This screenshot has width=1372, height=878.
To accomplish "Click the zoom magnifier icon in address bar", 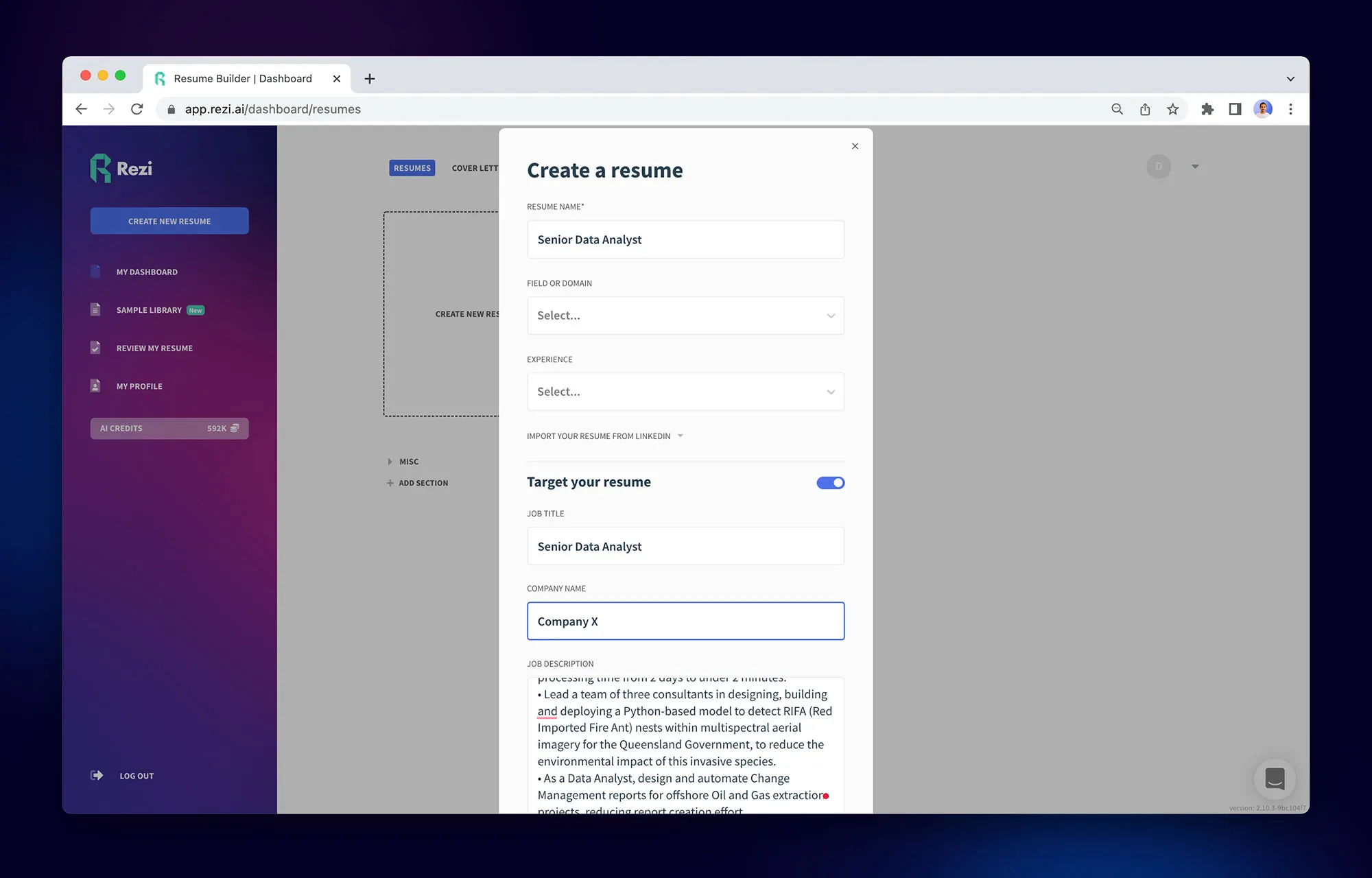I will [x=1117, y=109].
